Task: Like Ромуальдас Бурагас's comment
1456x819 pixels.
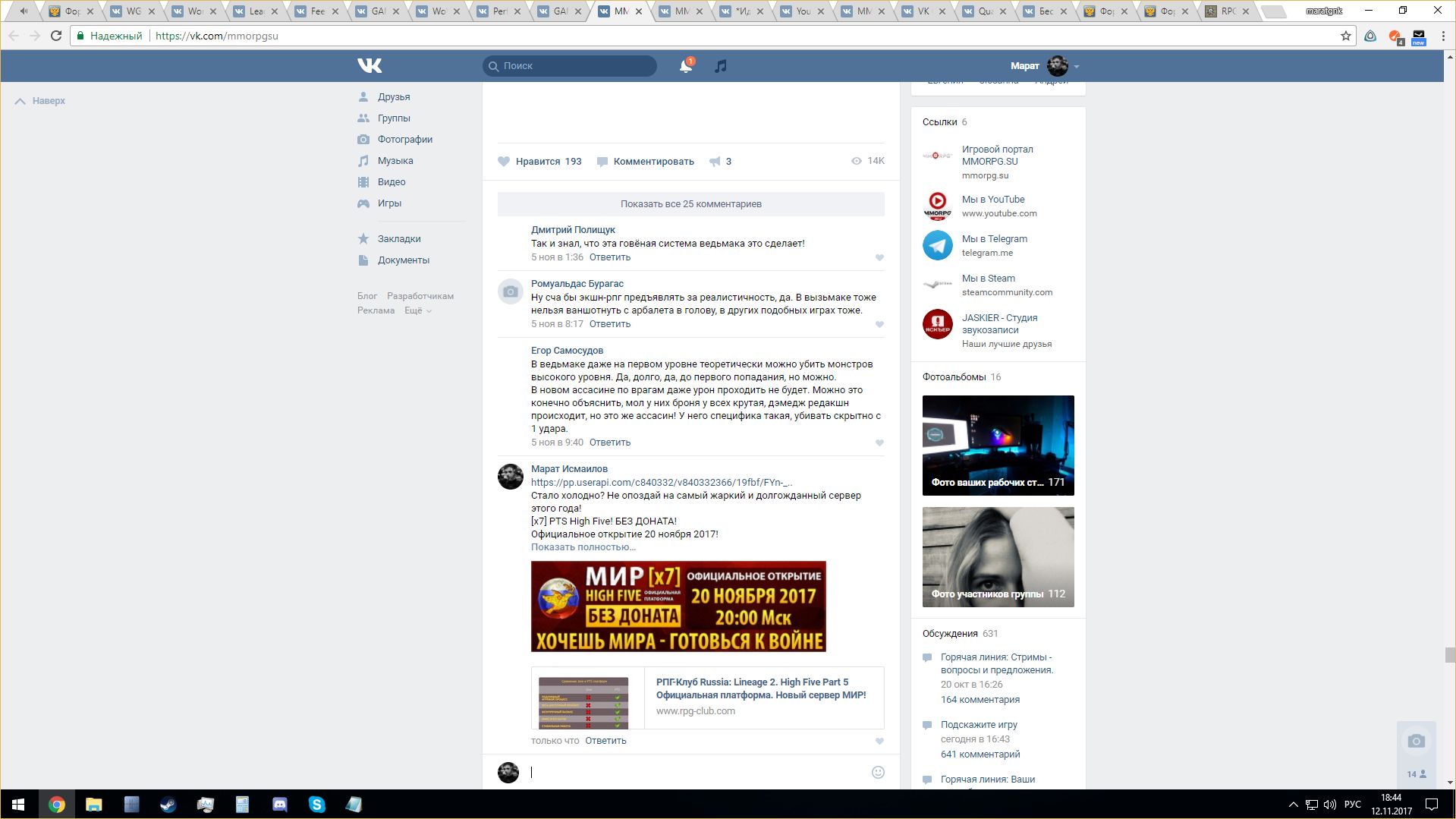Action: tap(879, 325)
